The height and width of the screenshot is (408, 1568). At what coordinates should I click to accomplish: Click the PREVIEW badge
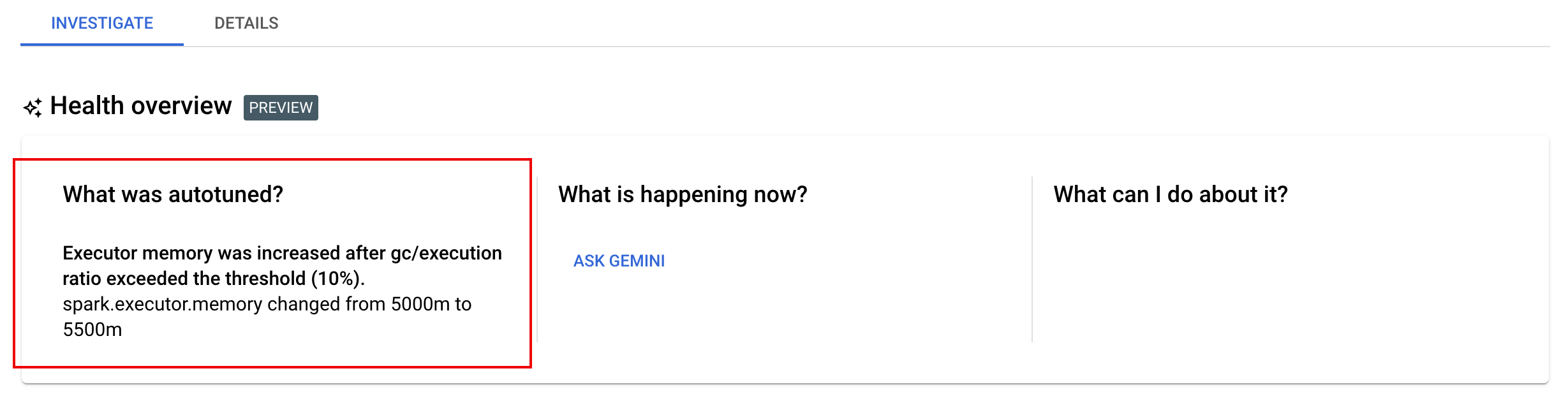coord(281,107)
